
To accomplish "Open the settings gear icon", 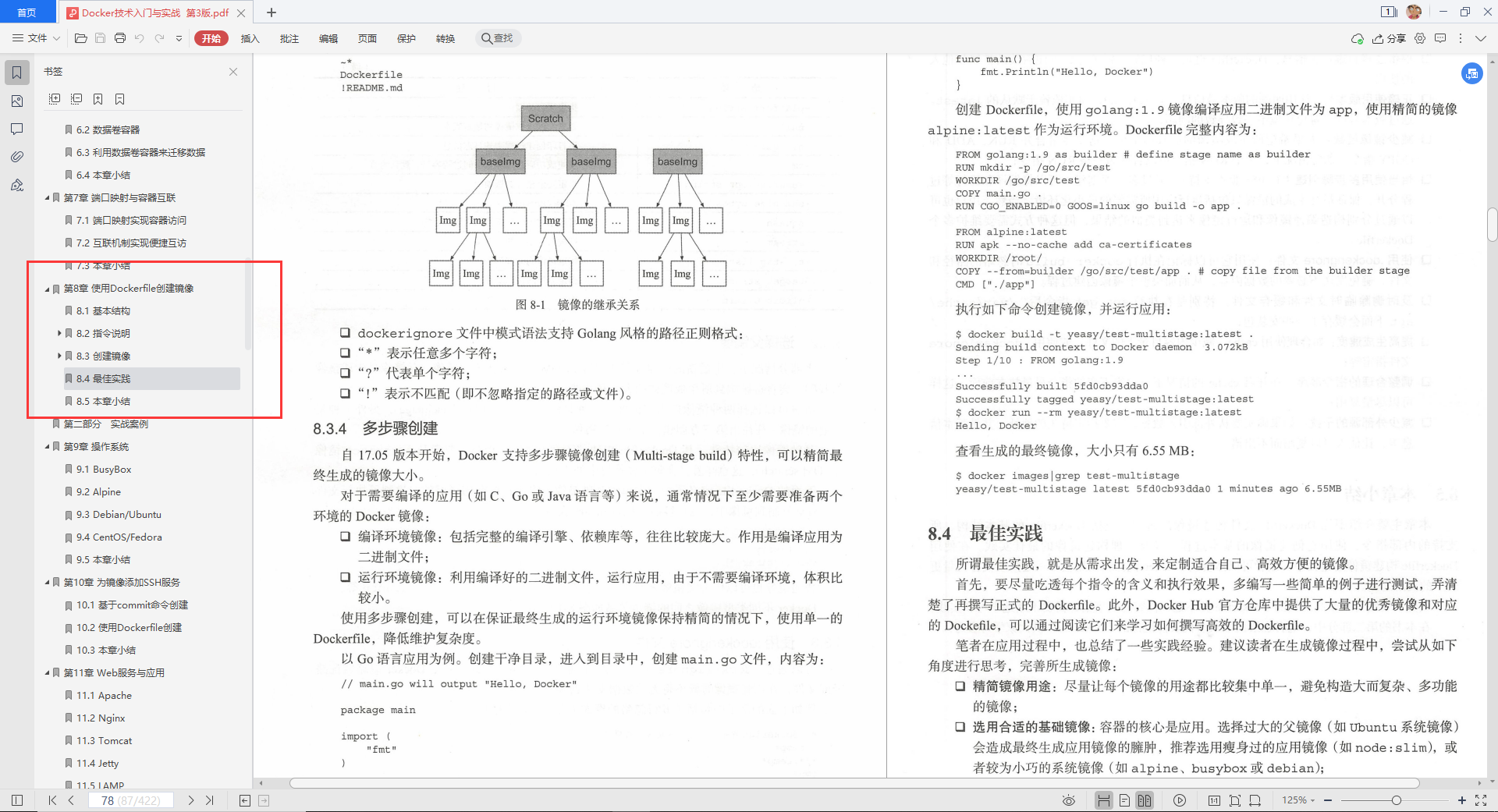I will [x=1420, y=38].
